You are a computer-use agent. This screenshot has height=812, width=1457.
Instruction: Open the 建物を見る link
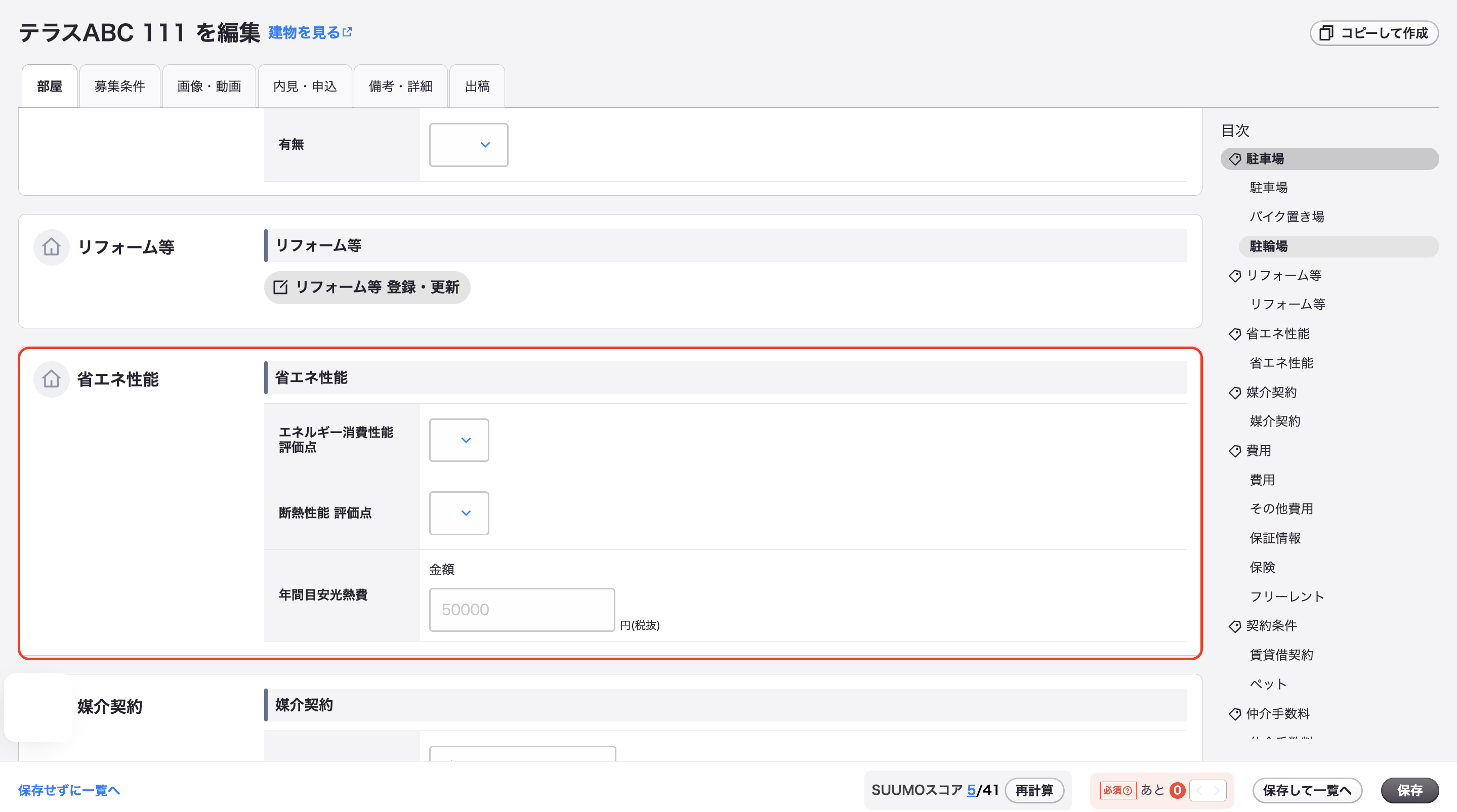coord(310,32)
